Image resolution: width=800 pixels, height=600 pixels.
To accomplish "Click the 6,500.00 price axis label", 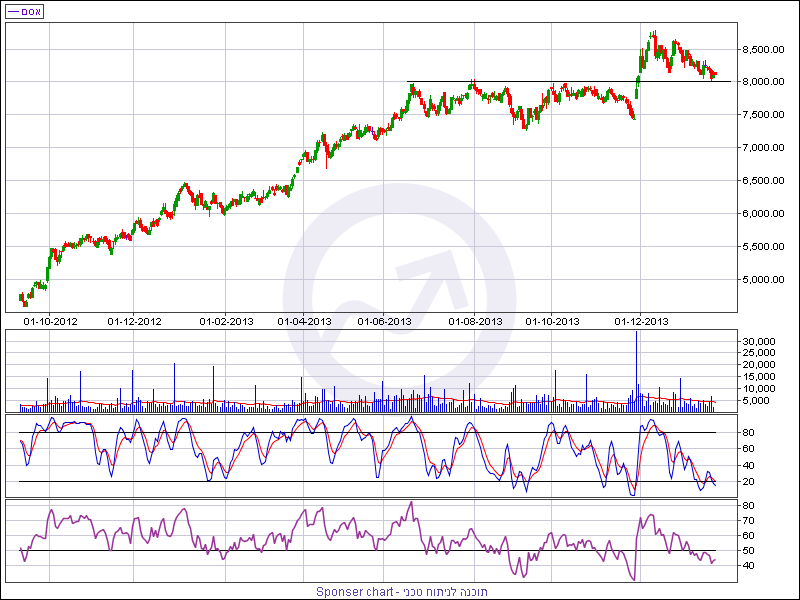I will 763,181.
